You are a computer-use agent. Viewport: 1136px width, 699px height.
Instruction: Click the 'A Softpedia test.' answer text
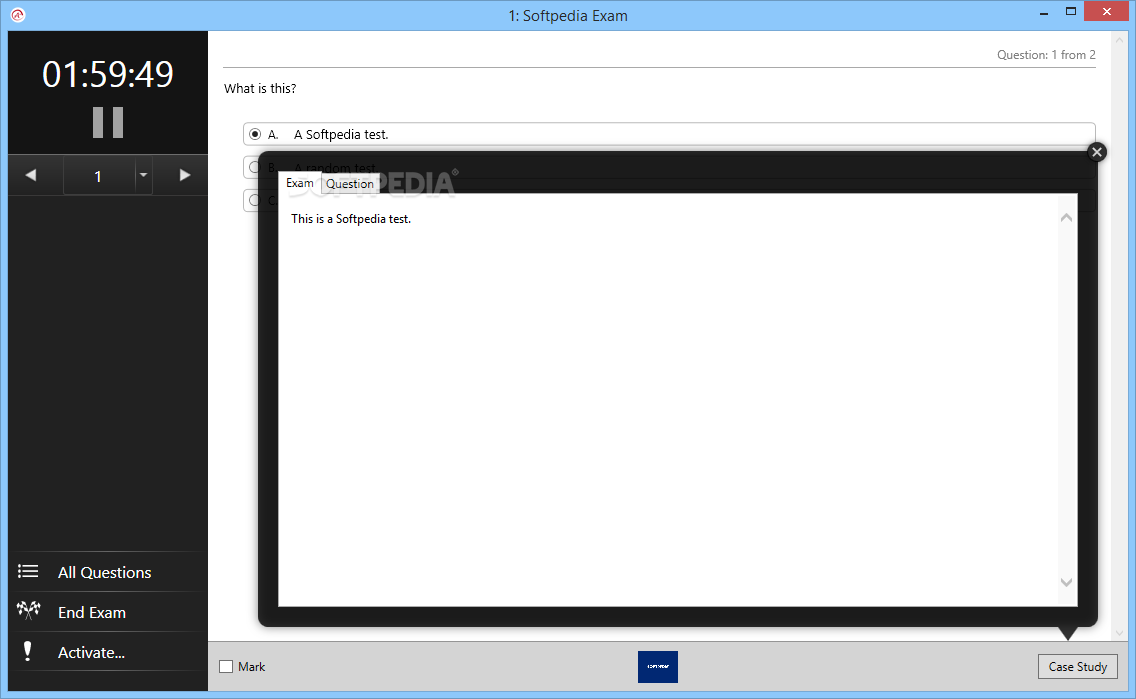341,134
